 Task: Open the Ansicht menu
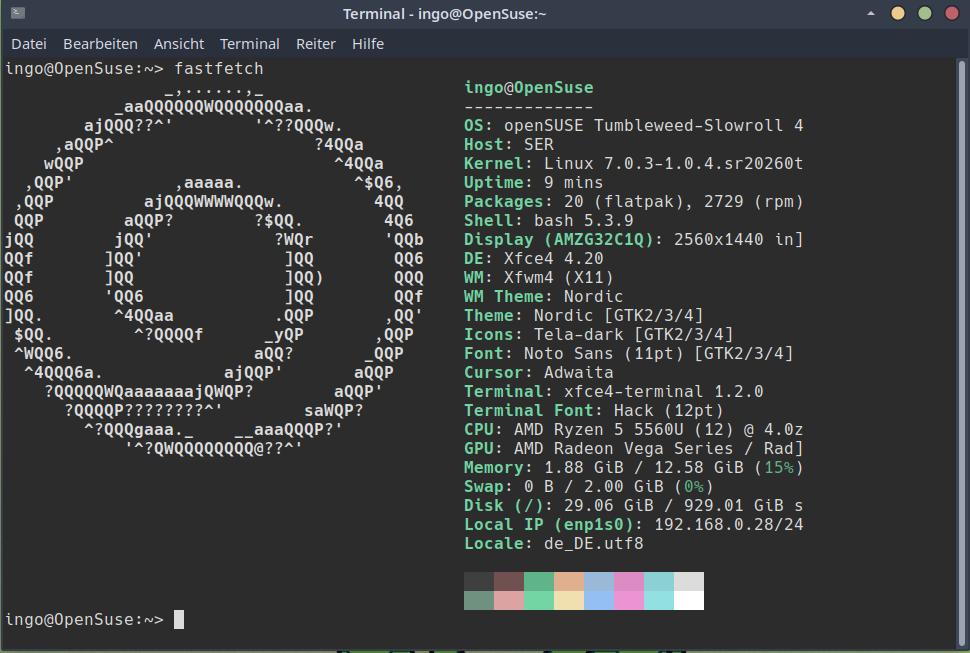pyautogui.click(x=179, y=44)
